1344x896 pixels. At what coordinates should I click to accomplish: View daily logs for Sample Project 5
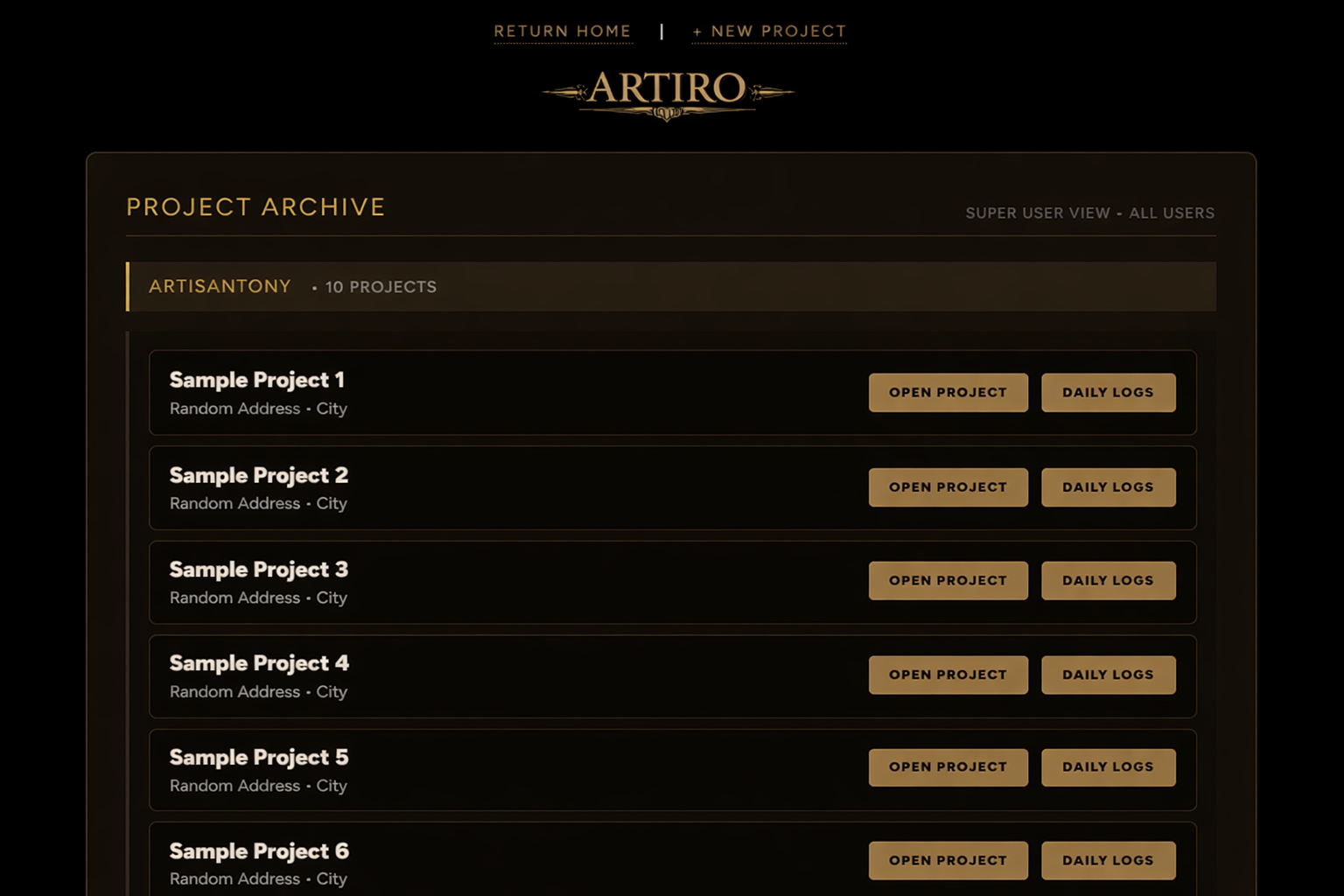(x=1108, y=767)
